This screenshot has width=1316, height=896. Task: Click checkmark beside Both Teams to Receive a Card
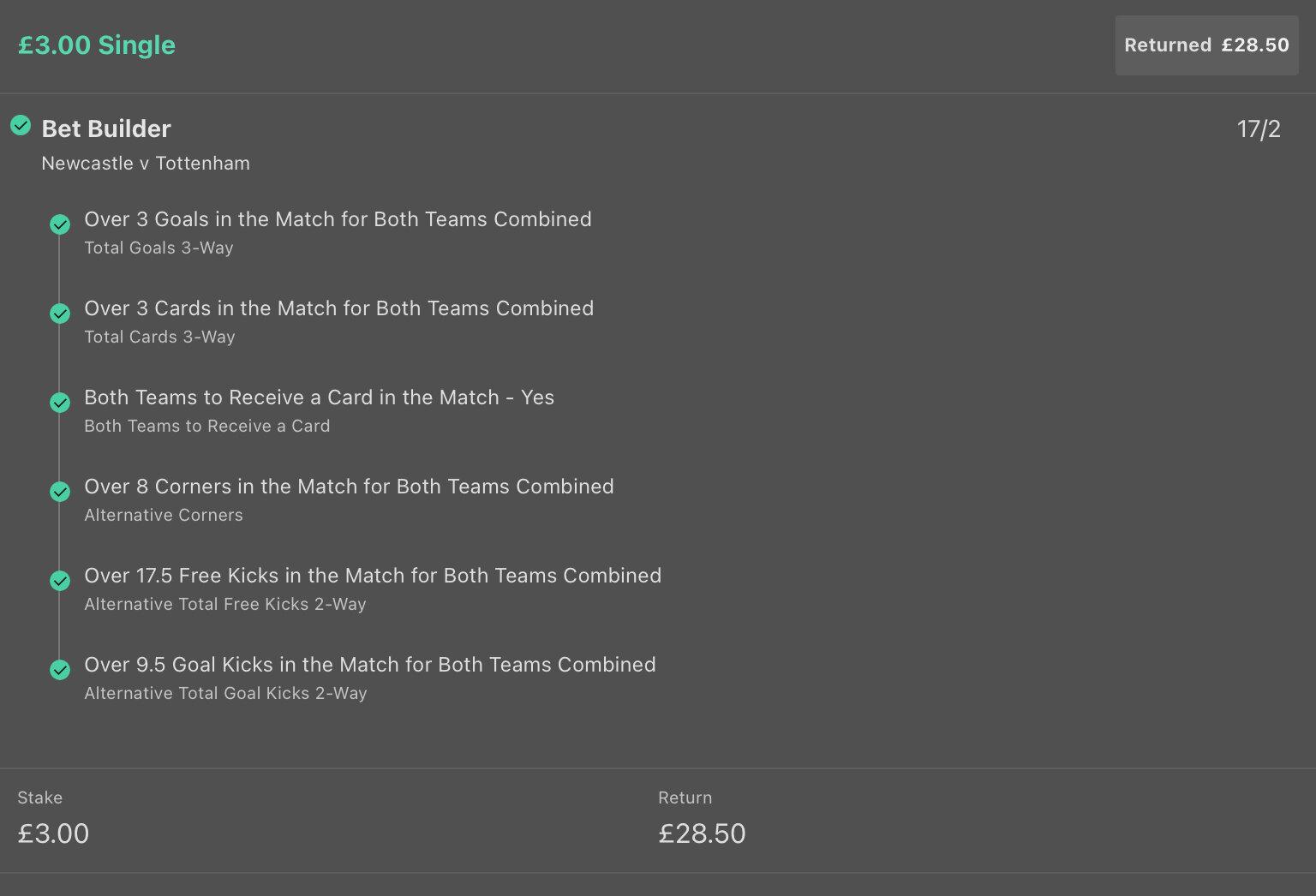click(60, 403)
